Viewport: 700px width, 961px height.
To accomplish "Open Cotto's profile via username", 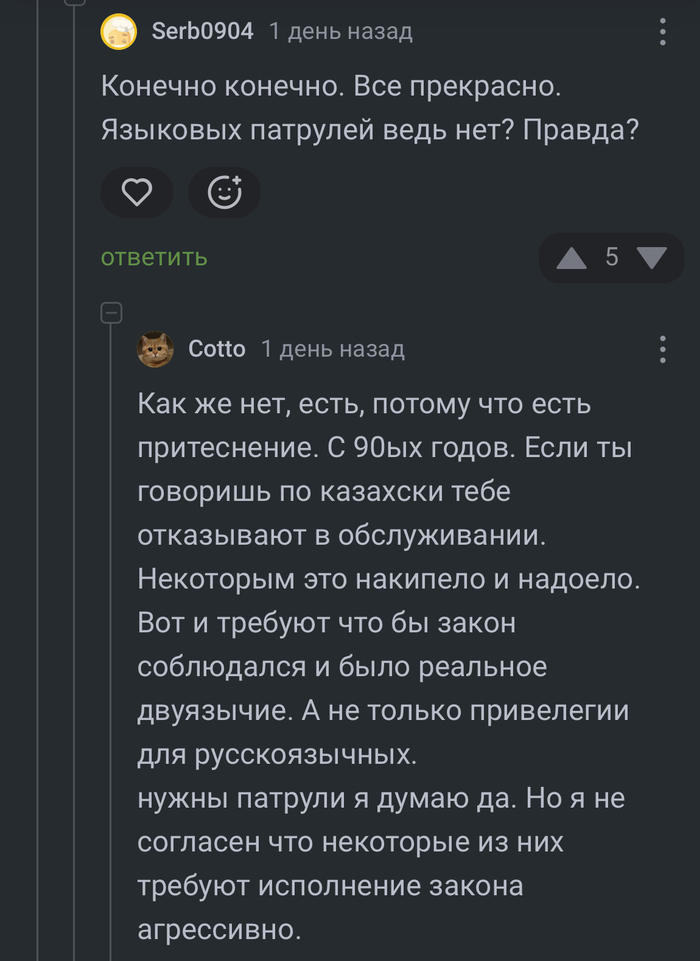I will pyautogui.click(x=216, y=349).
